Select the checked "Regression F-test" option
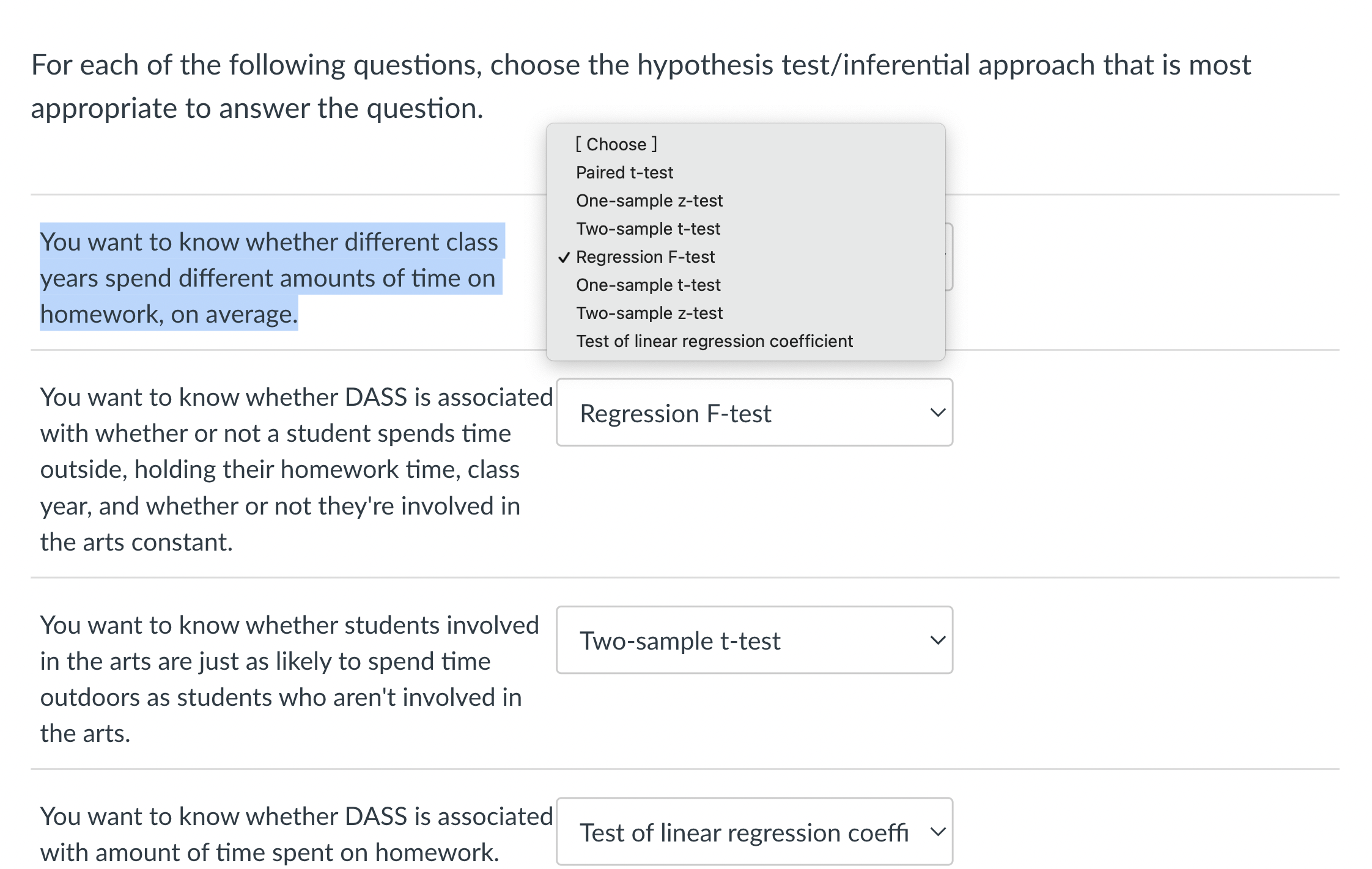The width and height of the screenshot is (1372, 869). pos(646,257)
